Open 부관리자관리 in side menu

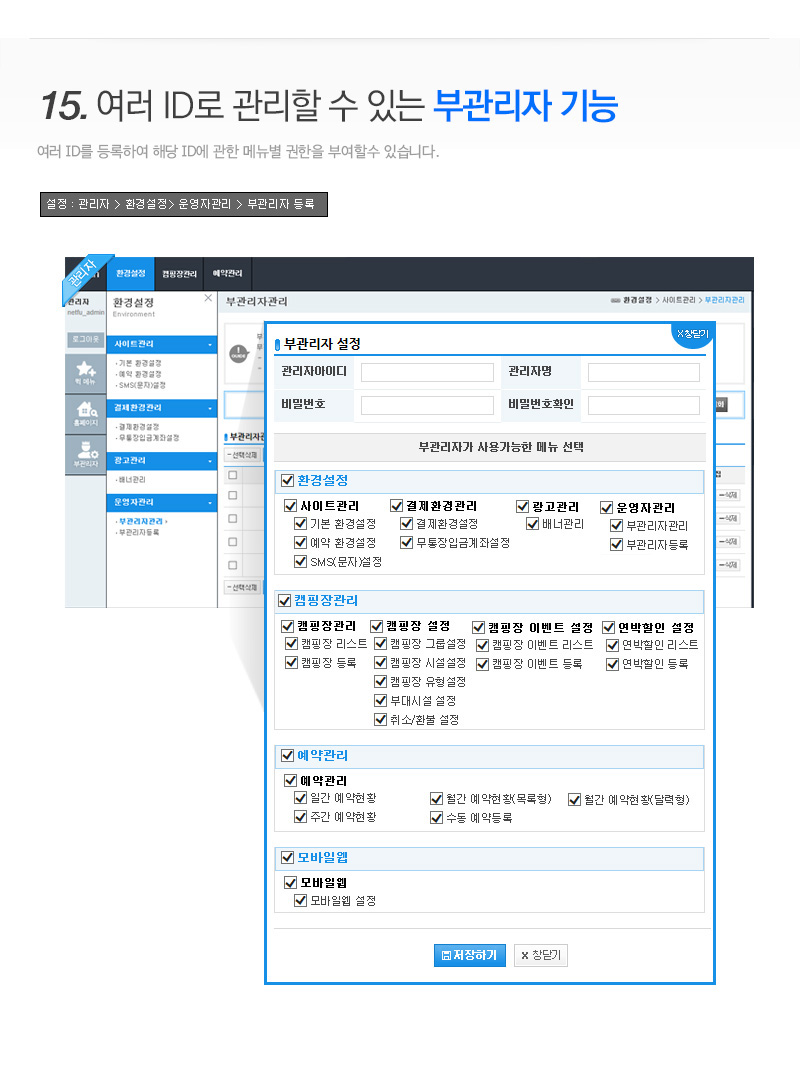140,522
